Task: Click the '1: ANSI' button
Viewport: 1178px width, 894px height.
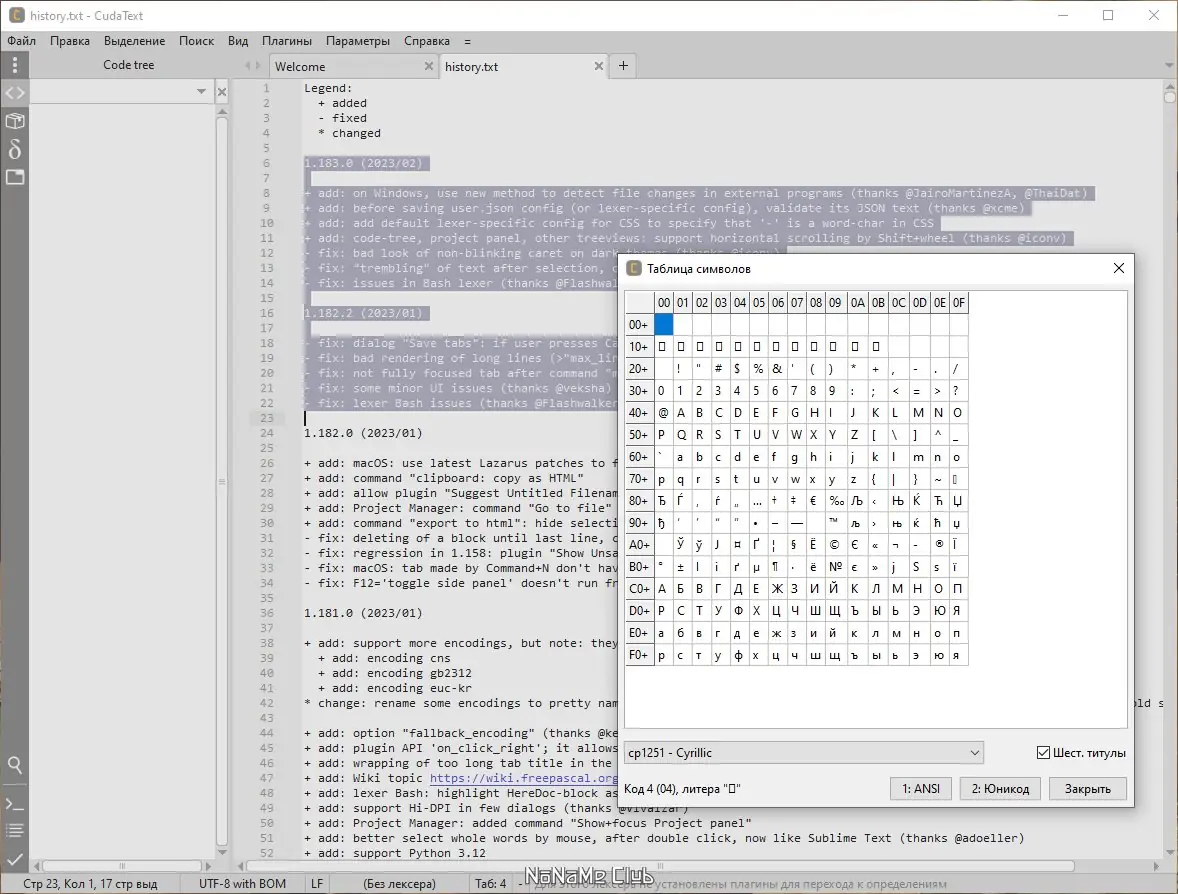Action: click(920, 788)
